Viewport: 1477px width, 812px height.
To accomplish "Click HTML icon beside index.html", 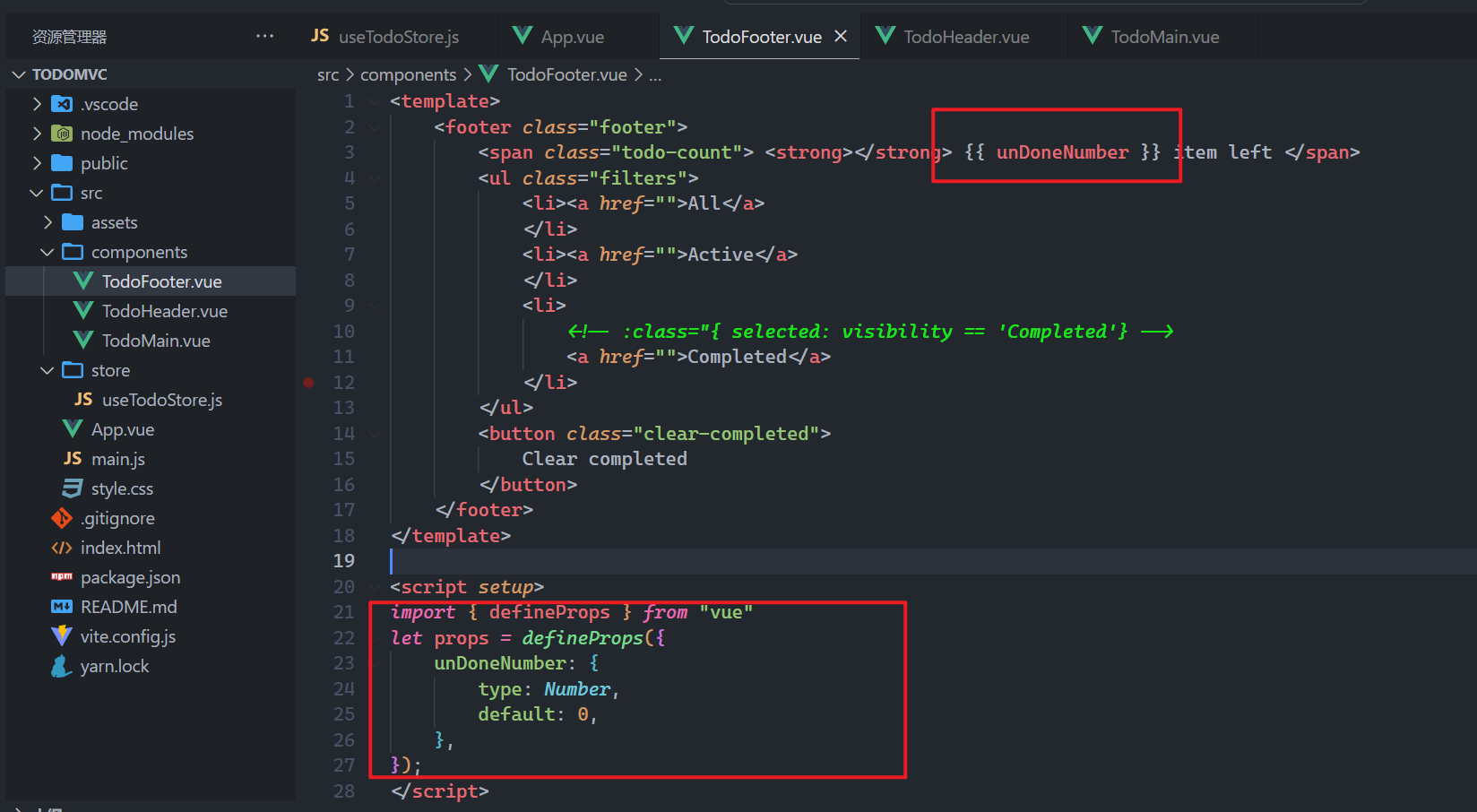I will point(62,548).
